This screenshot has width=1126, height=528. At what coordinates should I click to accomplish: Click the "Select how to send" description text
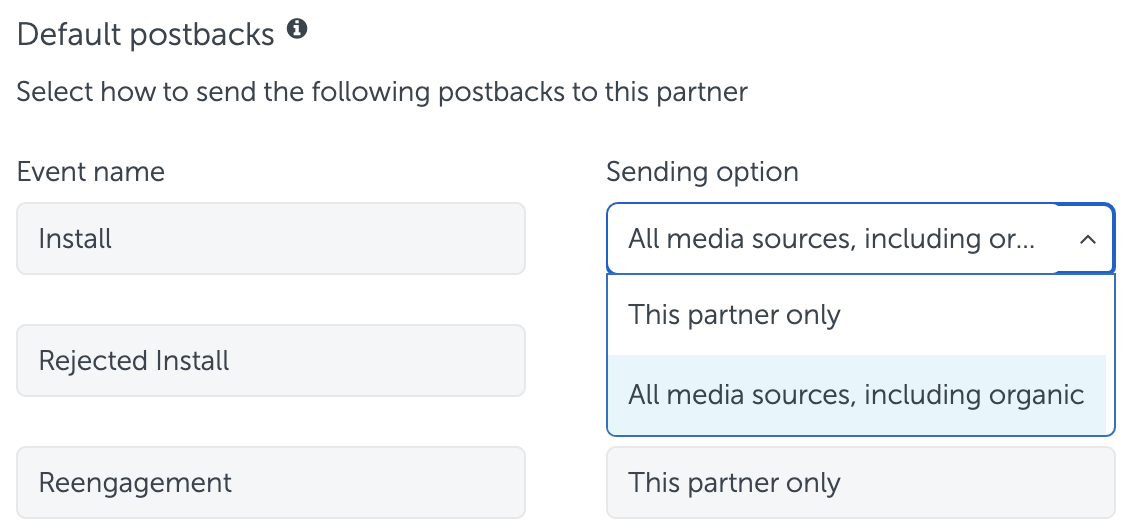coord(382,92)
